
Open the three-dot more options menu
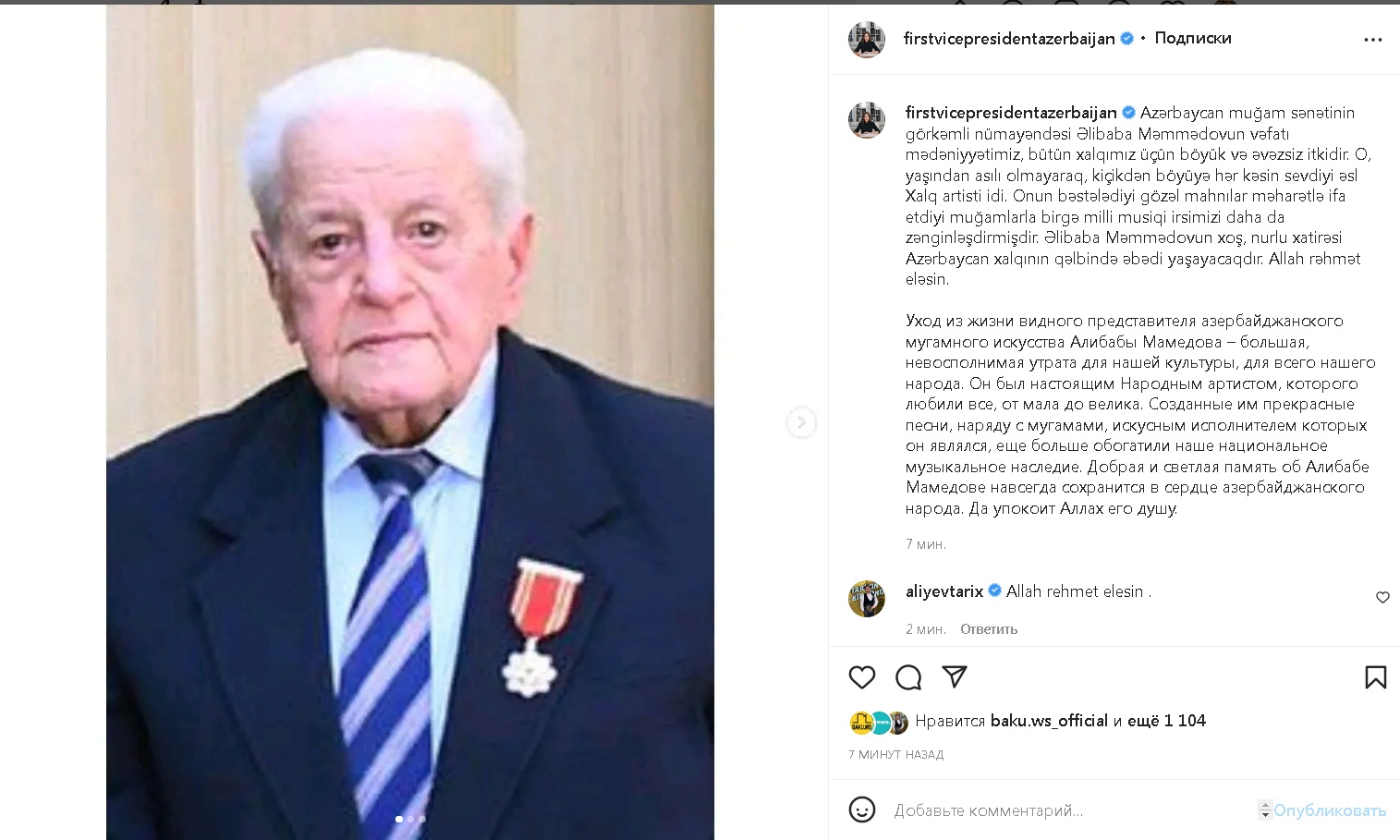(x=1373, y=40)
